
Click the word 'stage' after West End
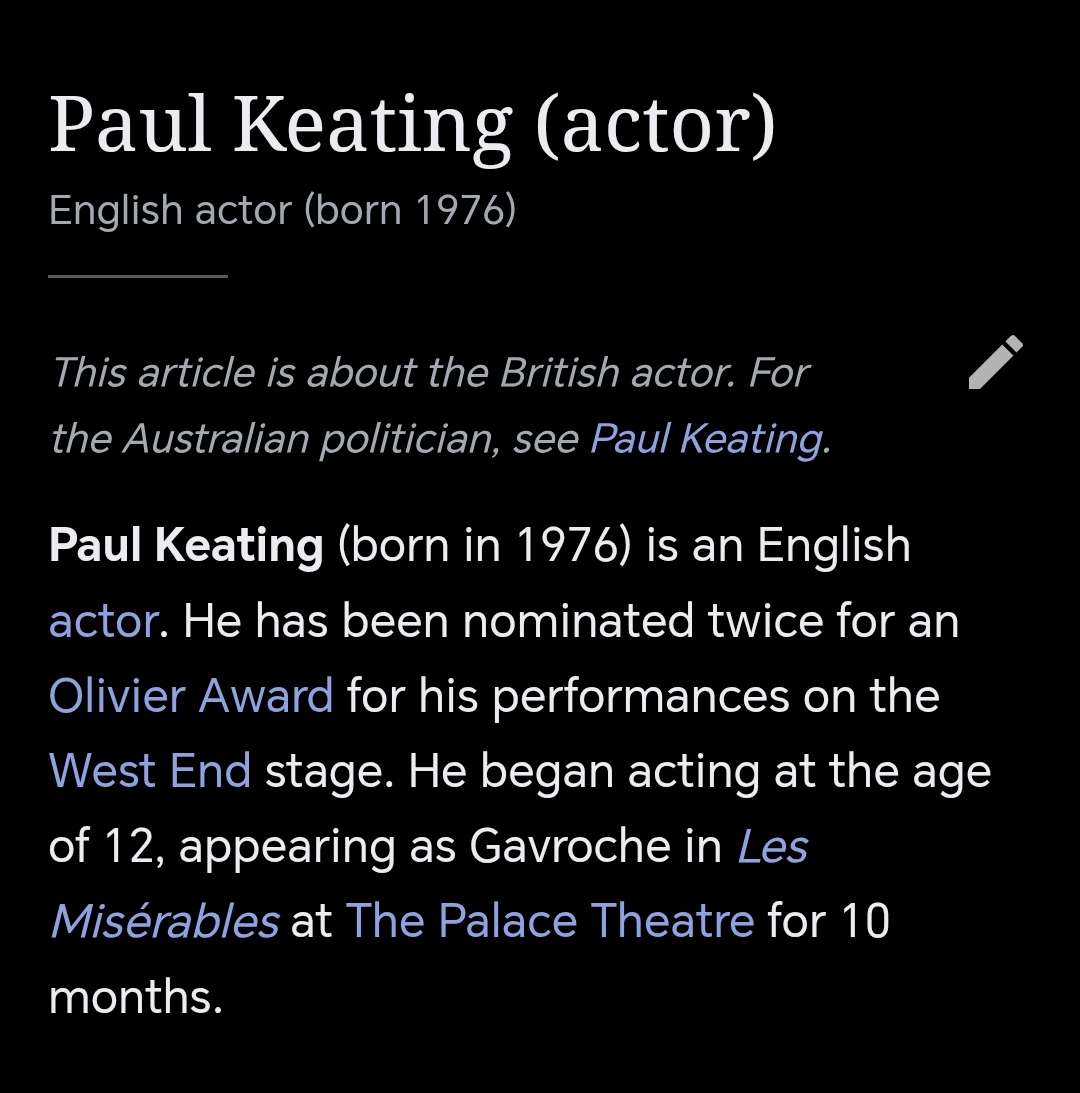326,772
